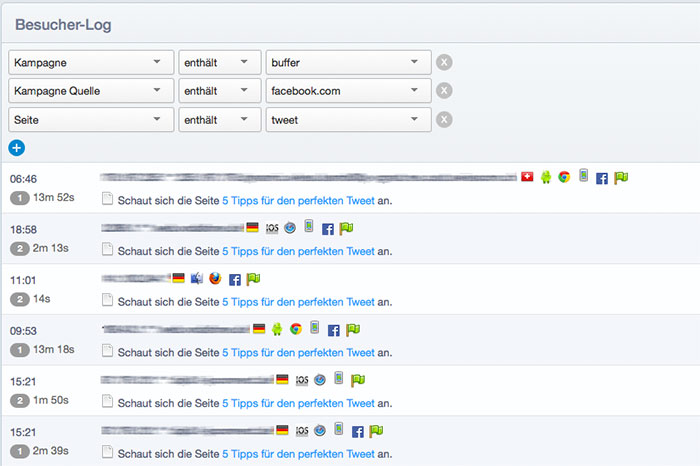Click the Facebook icon in the 09:53 visit
The image size is (700, 466).
[333, 330]
